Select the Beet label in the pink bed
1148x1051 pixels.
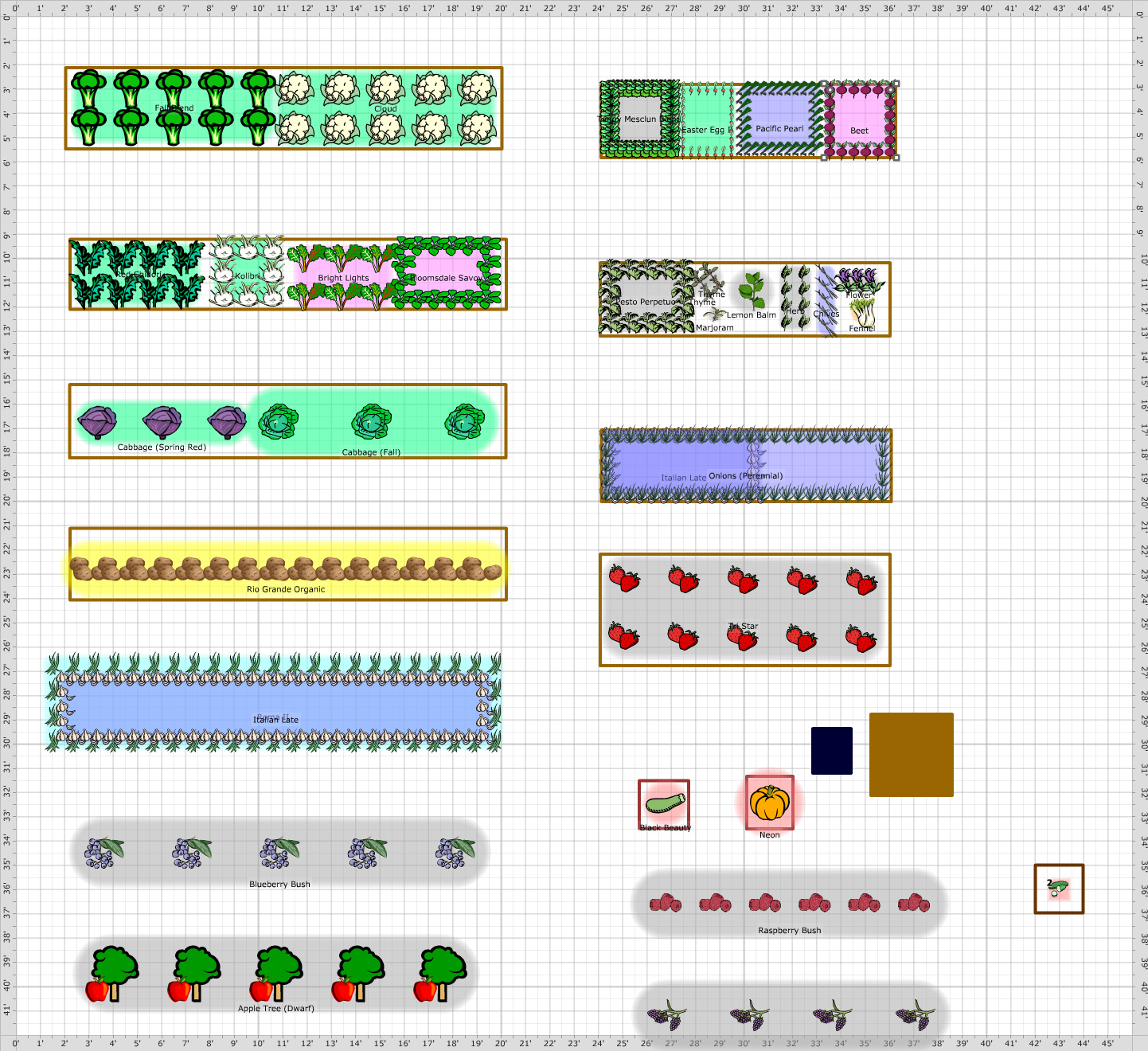(x=860, y=131)
